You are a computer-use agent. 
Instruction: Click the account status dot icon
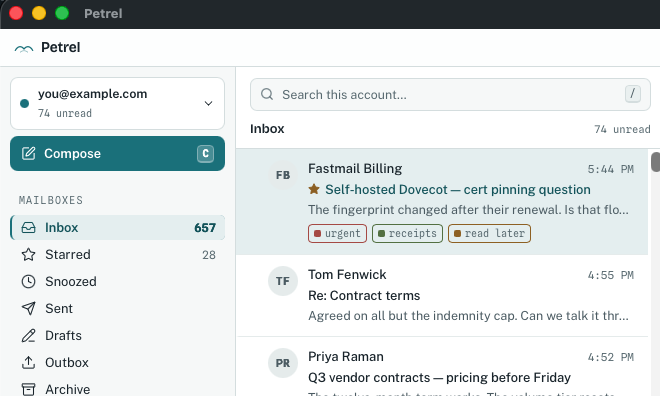(24, 104)
